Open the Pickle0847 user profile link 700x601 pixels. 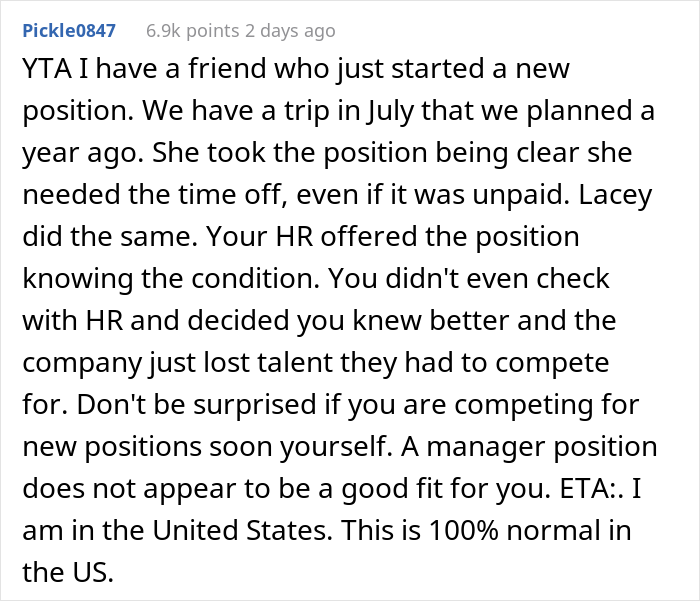click(69, 31)
